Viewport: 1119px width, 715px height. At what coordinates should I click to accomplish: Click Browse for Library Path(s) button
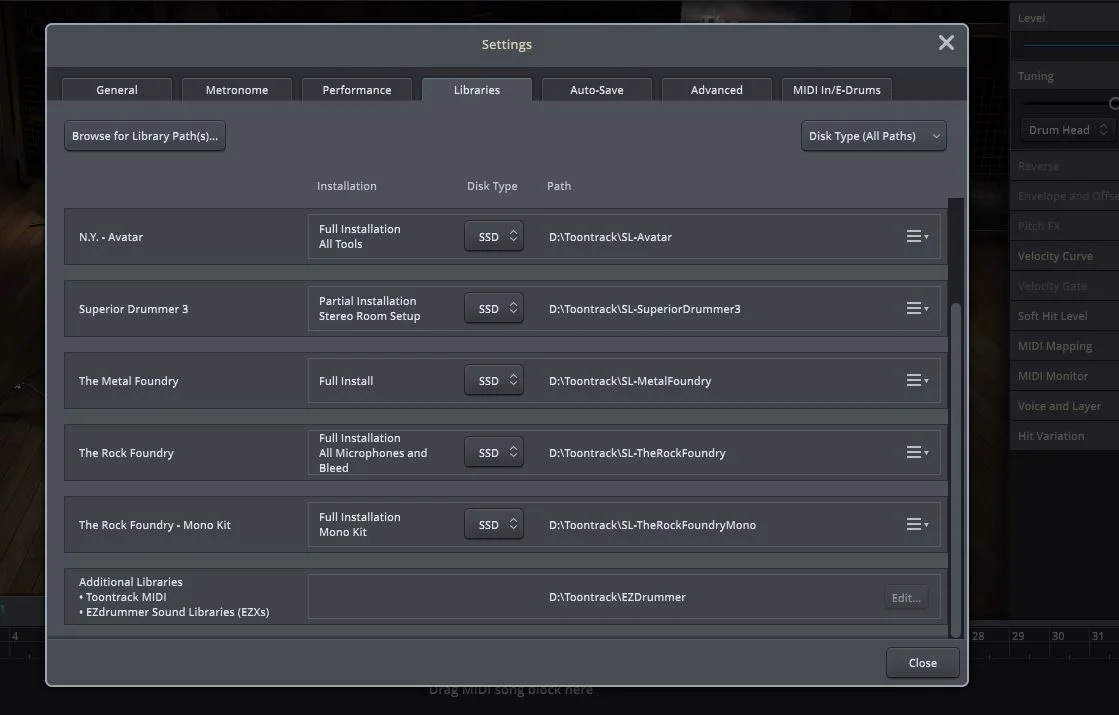pos(145,136)
